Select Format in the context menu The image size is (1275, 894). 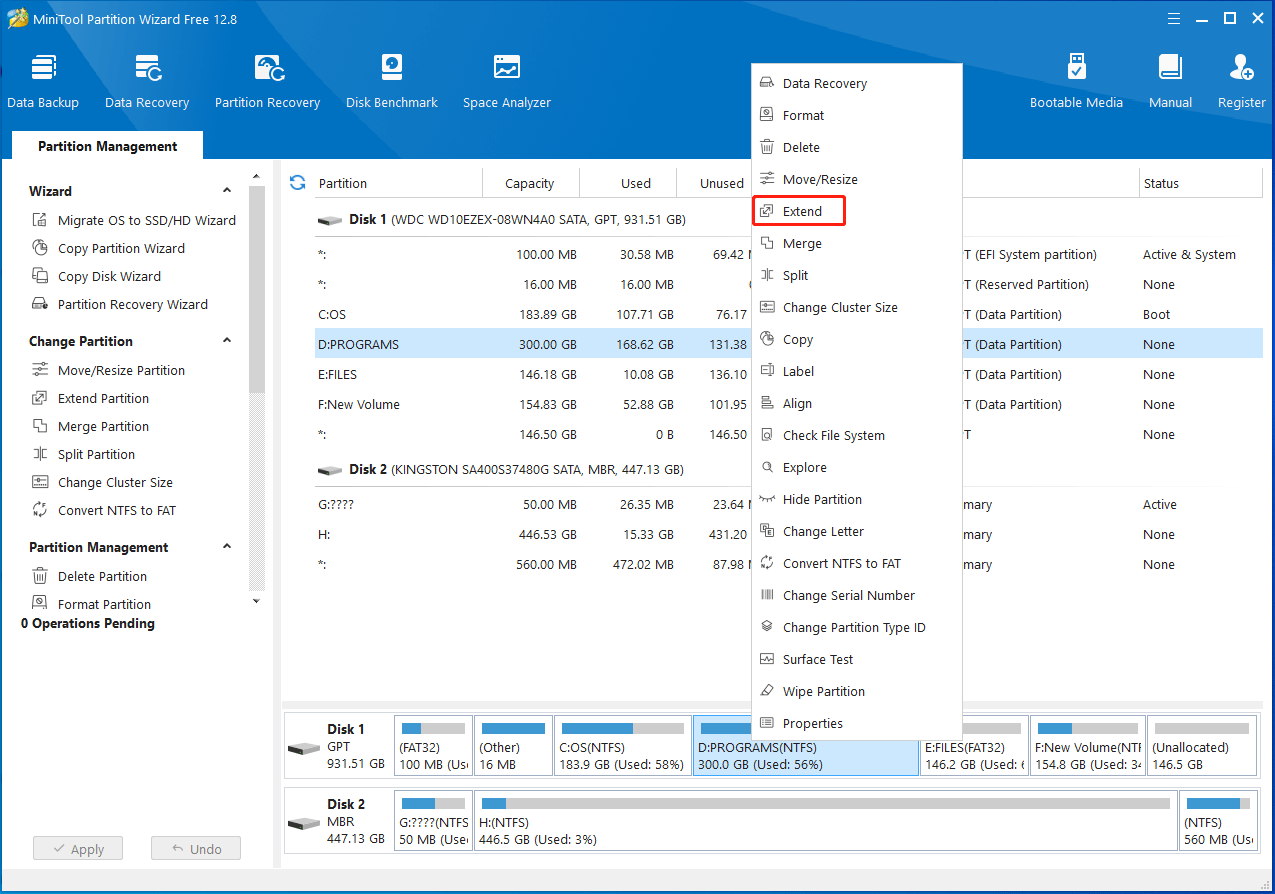click(x=857, y=115)
